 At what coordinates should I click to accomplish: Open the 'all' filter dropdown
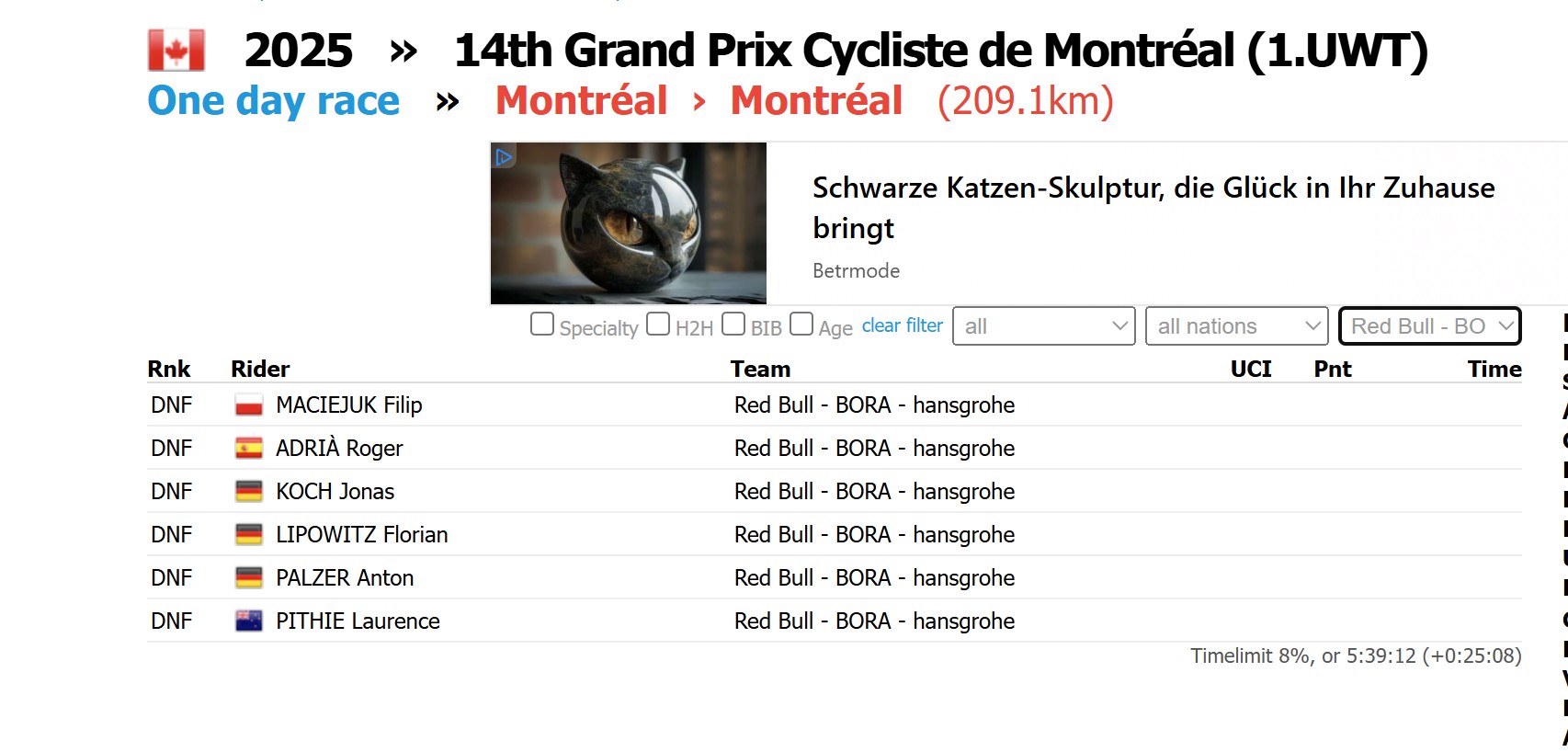pos(1044,326)
